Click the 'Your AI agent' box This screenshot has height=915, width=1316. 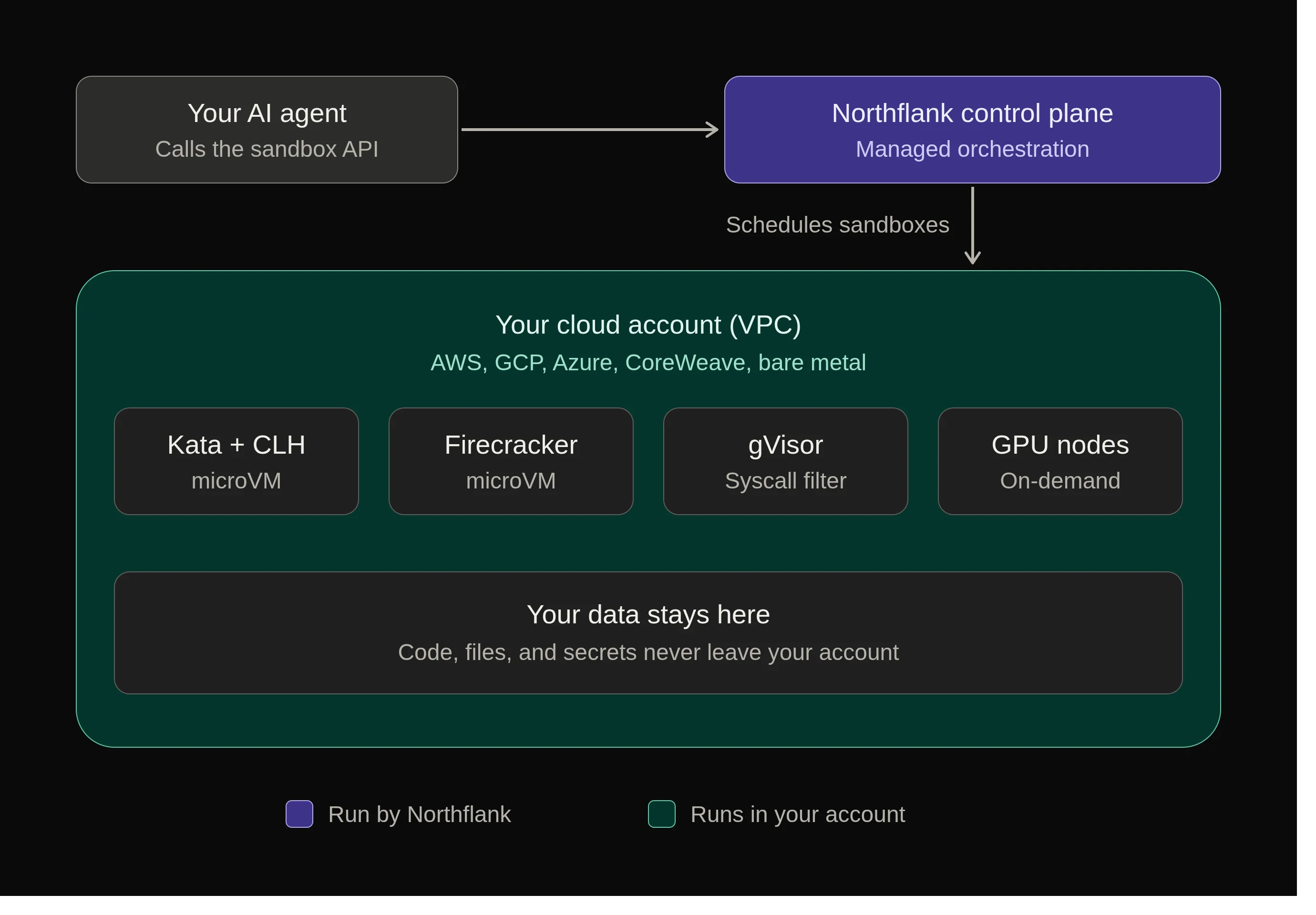pos(267,130)
